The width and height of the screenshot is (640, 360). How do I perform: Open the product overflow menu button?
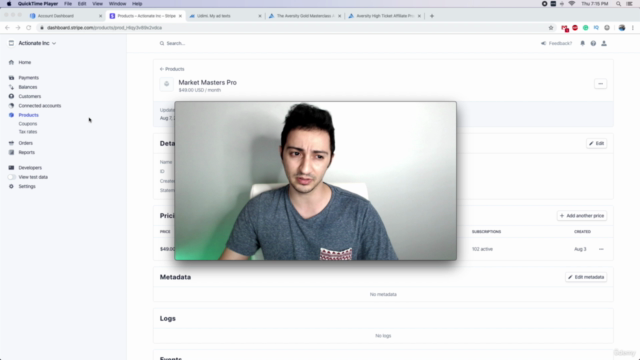pos(600,84)
